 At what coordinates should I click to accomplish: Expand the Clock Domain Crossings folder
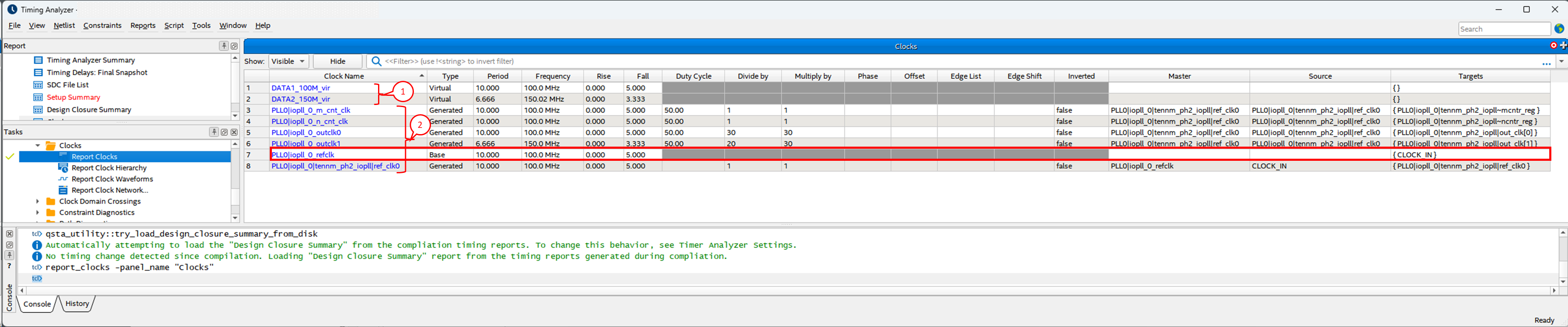coord(38,202)
